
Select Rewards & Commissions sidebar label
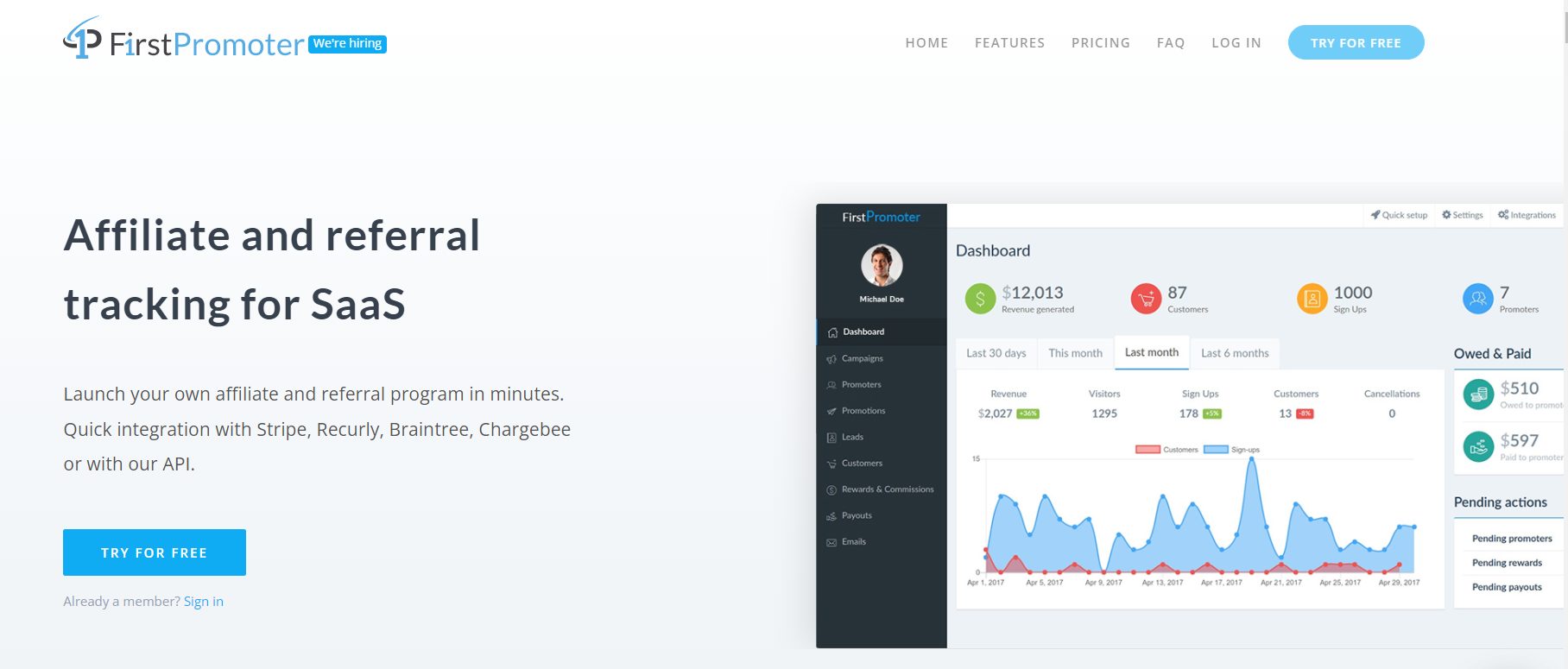[888, 489]
